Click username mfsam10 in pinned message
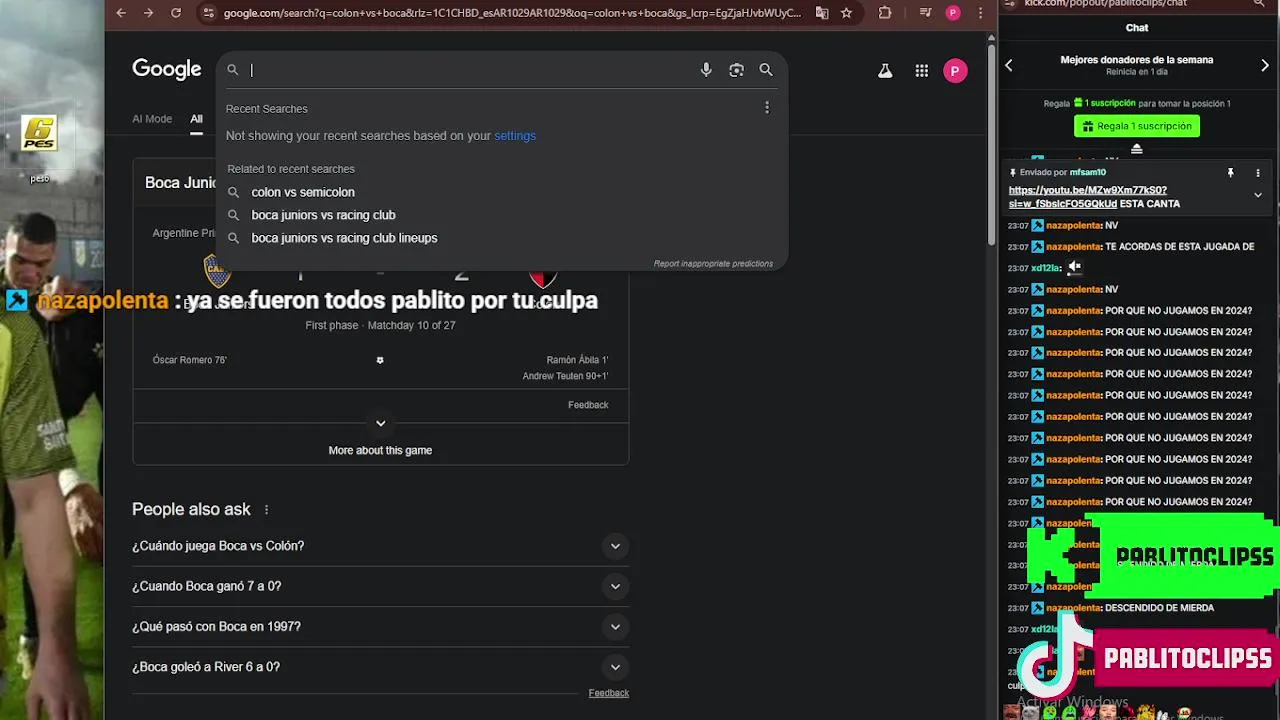 pyautogui.click(x=1088, y=173)
